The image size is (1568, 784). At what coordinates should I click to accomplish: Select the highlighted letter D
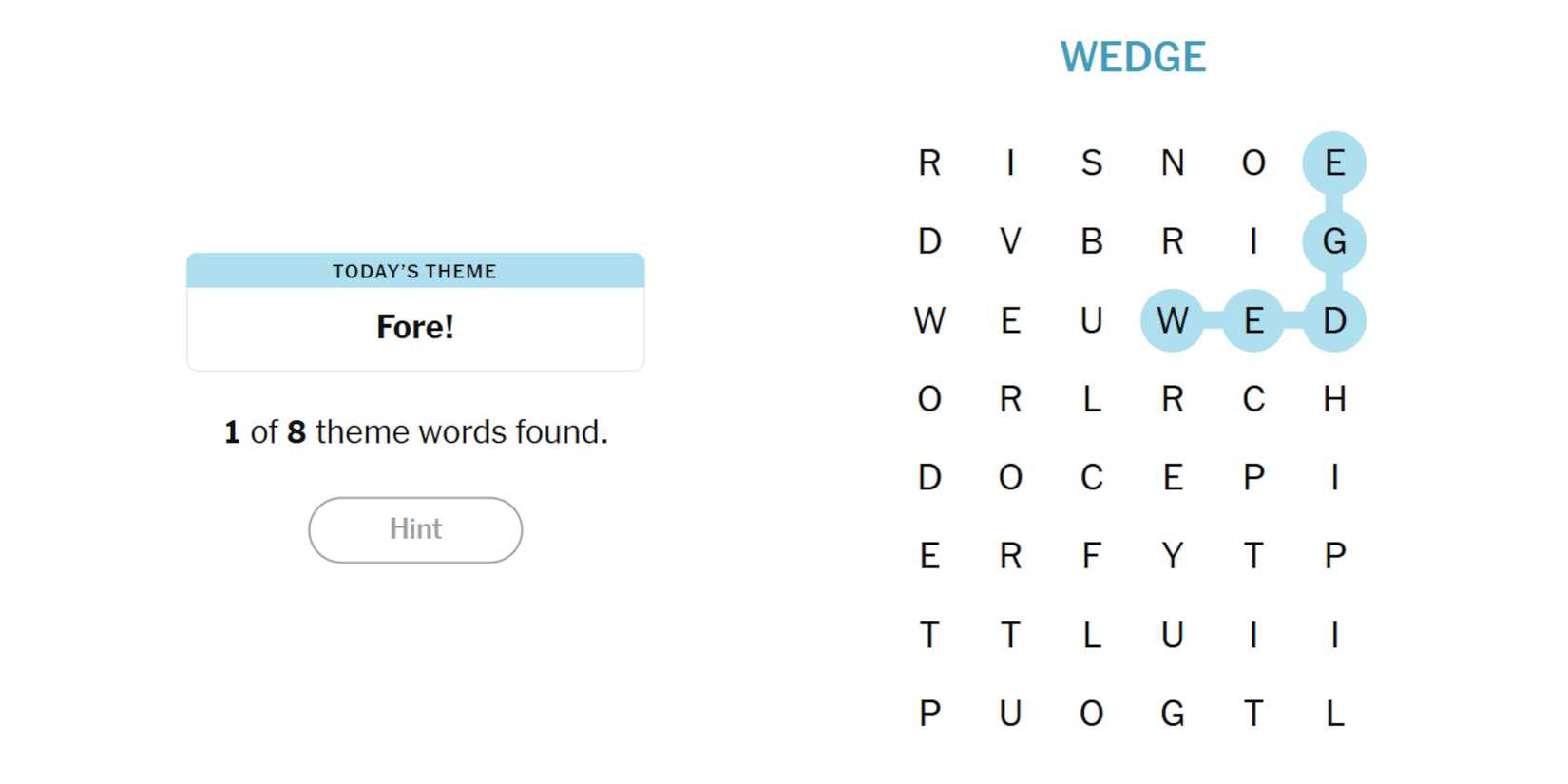1334,320
